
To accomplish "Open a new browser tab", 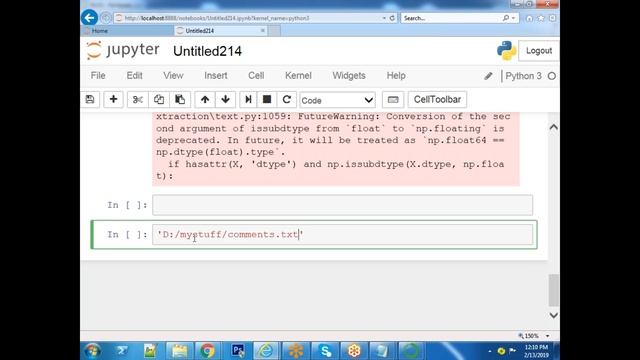I will point(274,31).
